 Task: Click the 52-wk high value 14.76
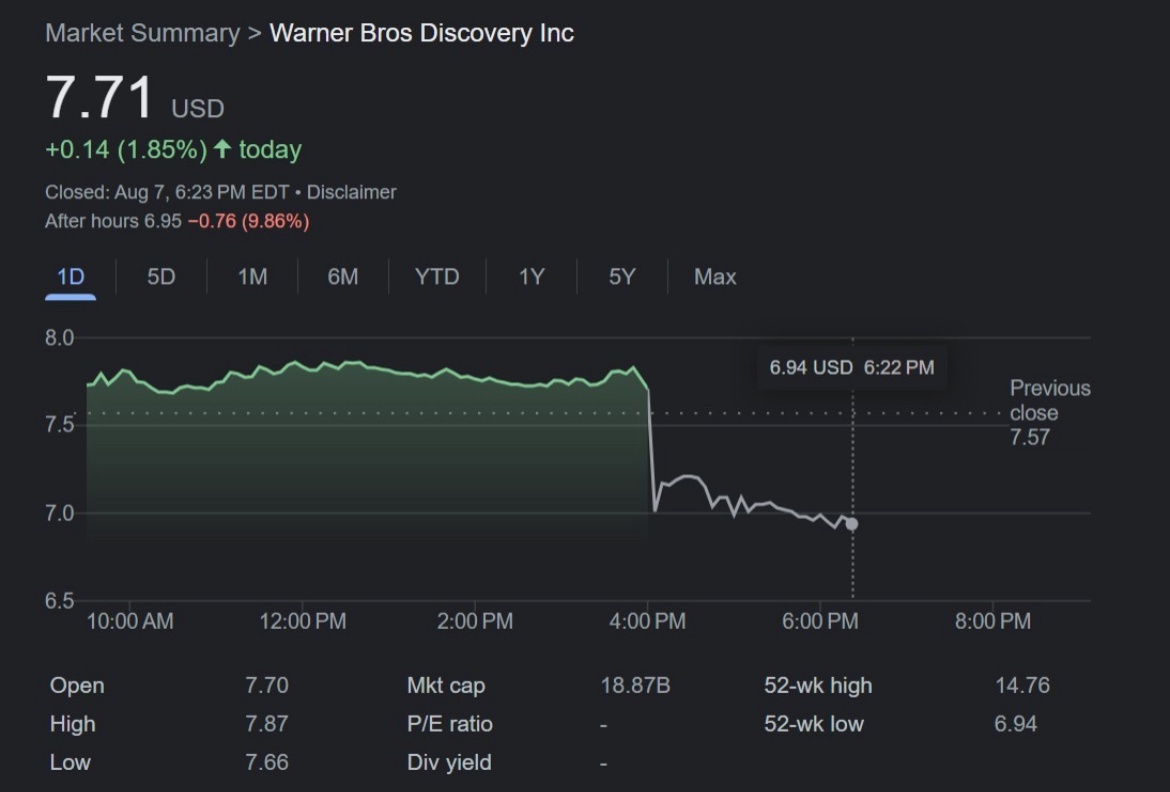1022,686
